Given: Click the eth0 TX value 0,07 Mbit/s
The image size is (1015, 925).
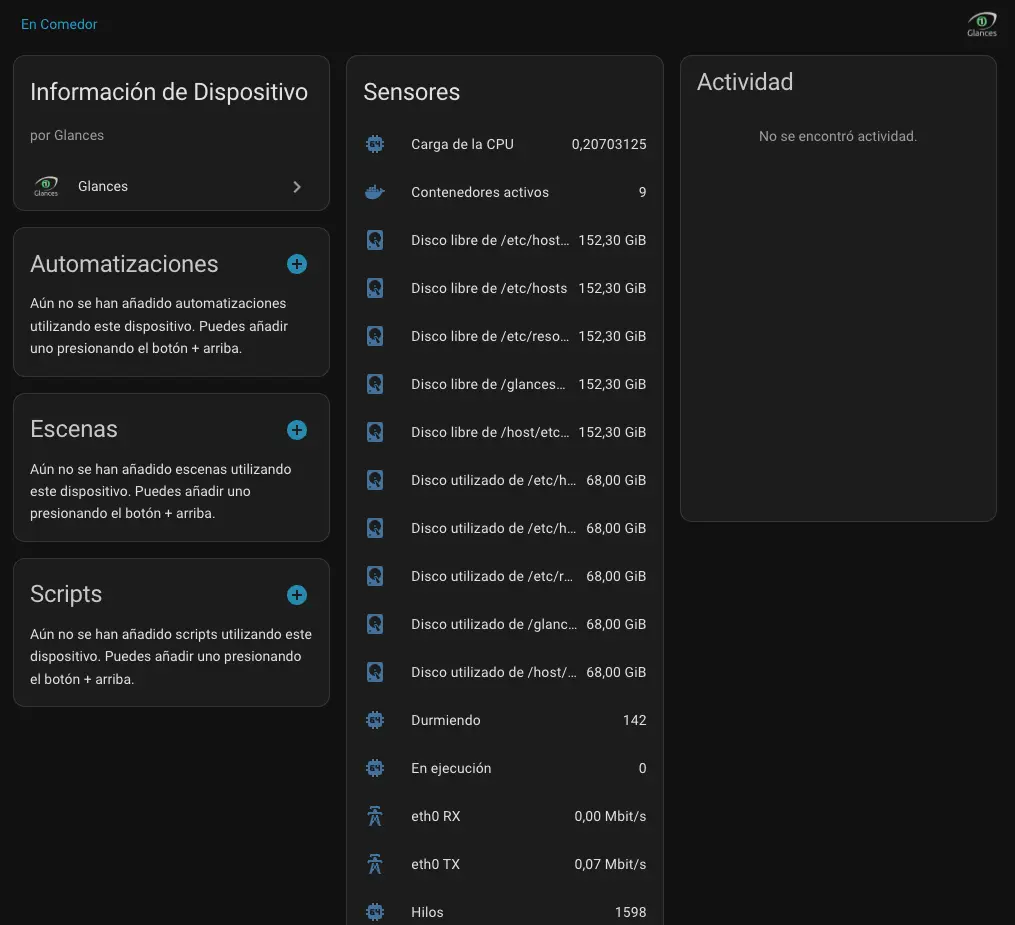Looking at the screenshot, I should (610, 864).
